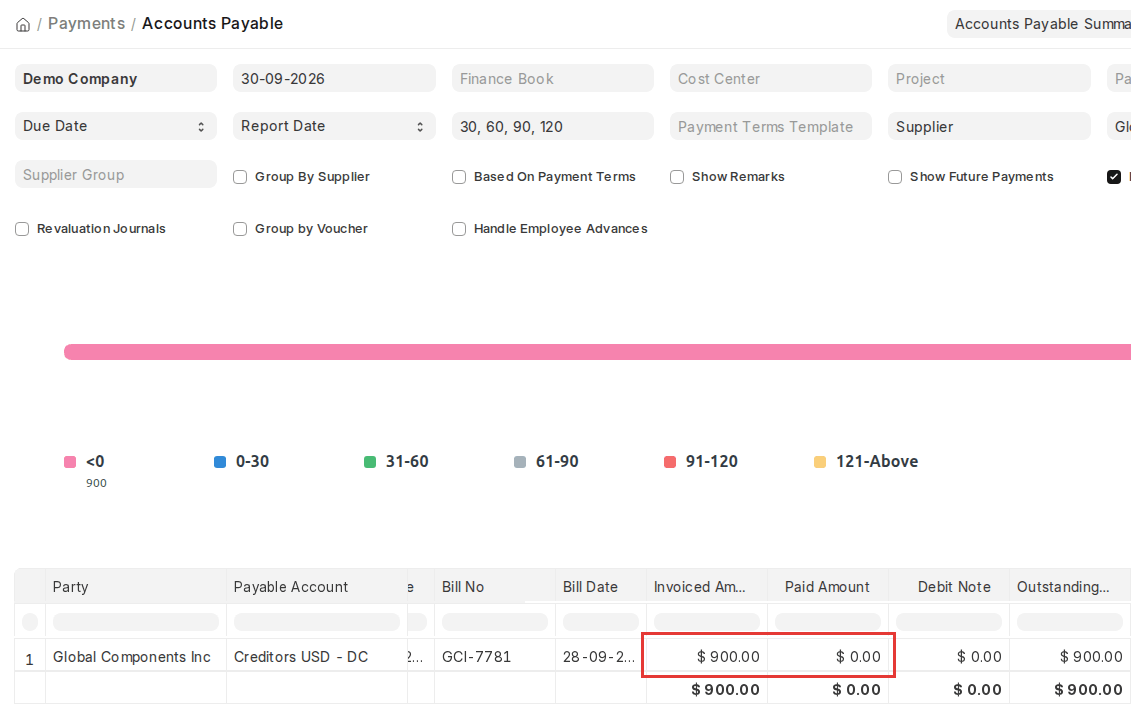
Task: Select the 28-09 bill date cell
Action: coord(601,656)
